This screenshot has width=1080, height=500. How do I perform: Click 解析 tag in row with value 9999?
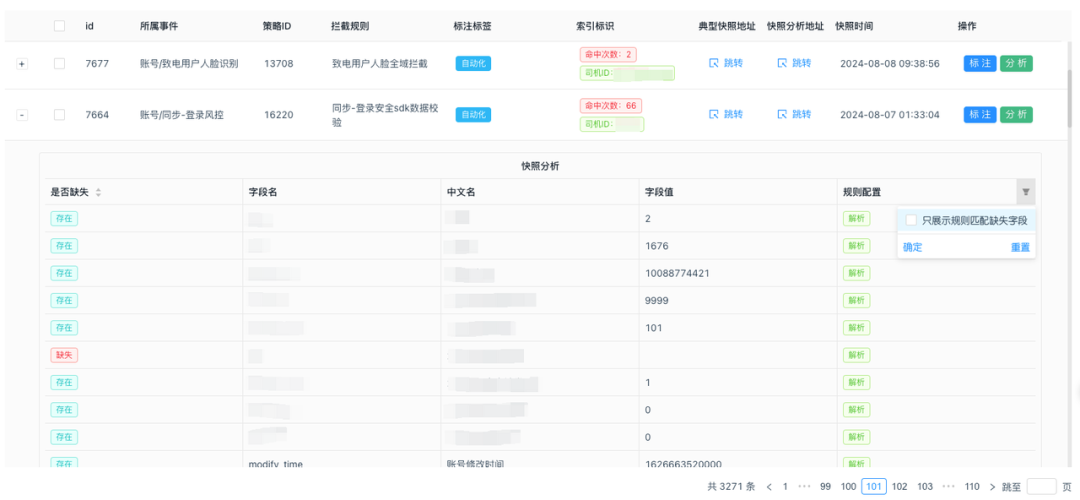tap(857, 301)
